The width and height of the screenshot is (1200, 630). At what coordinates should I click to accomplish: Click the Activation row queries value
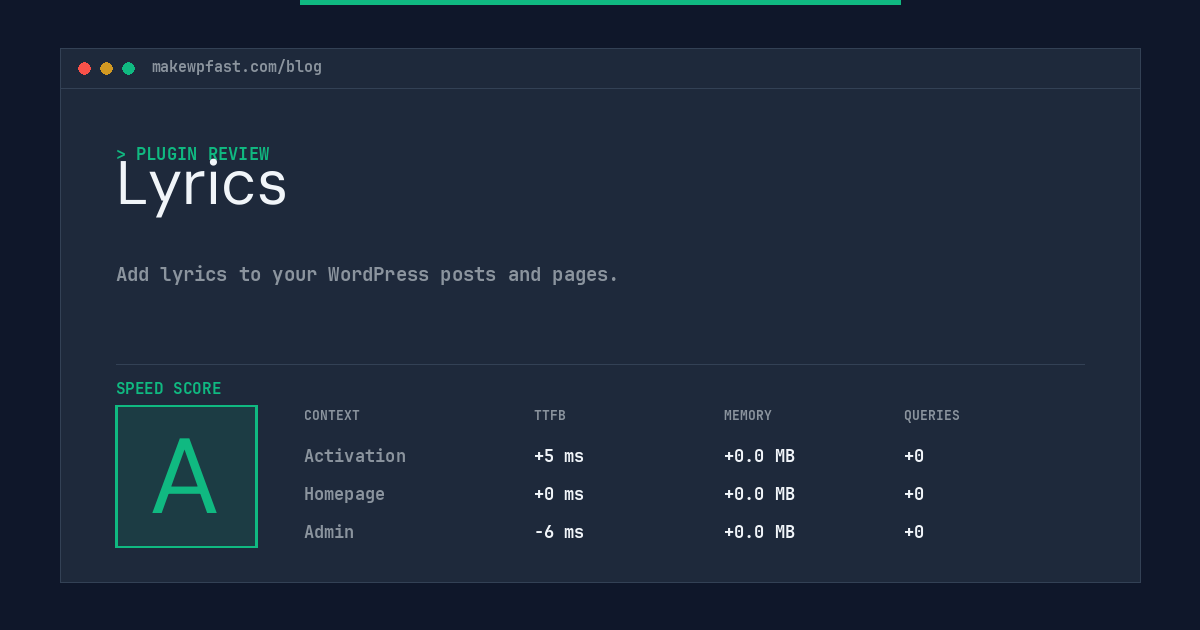click(914, 456)
